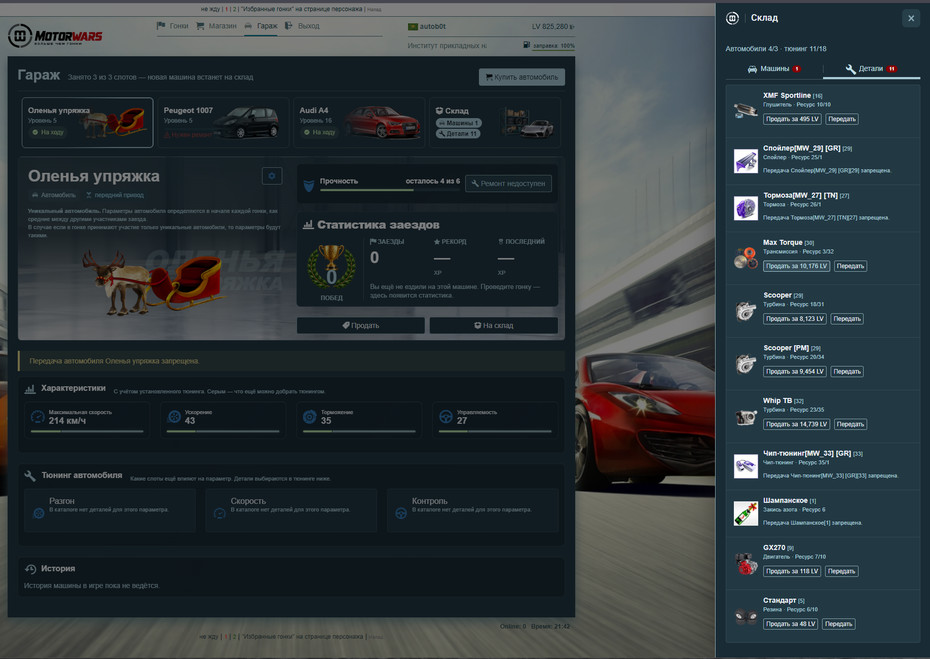The image size is (930, 659).
Task: Click the Детали 11 pill in garage Склад card
Action: click(458, 134)
